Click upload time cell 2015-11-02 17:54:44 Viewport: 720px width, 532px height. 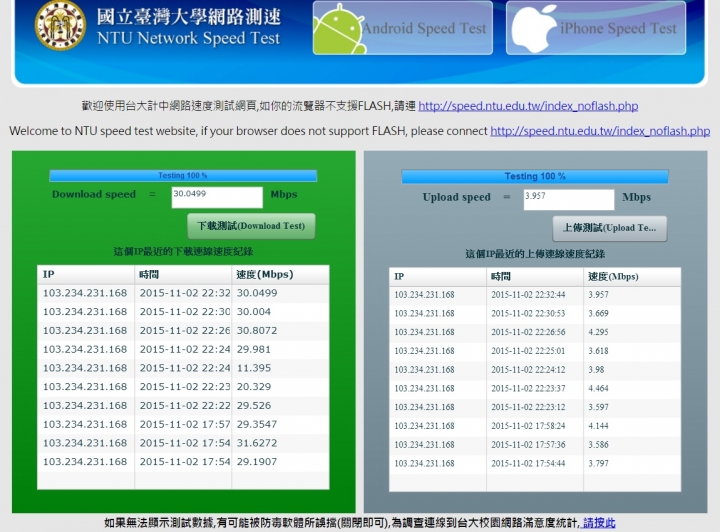click(x=535, y=465)
